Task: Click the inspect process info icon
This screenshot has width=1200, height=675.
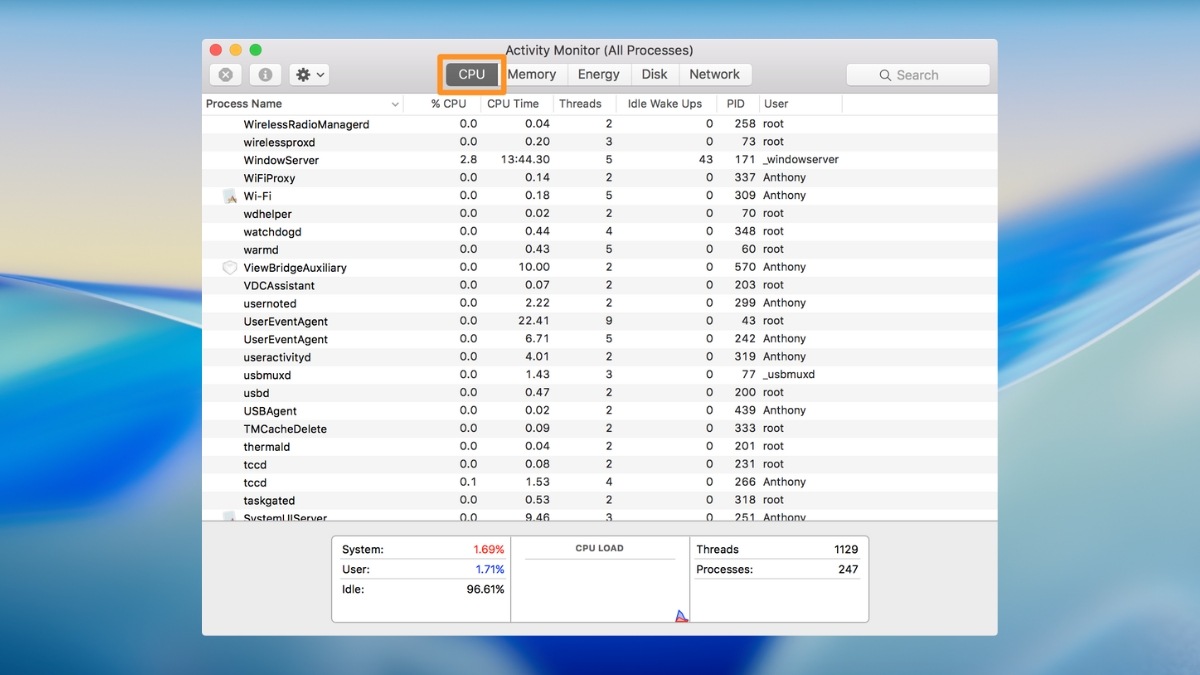Action: (265, 75)
